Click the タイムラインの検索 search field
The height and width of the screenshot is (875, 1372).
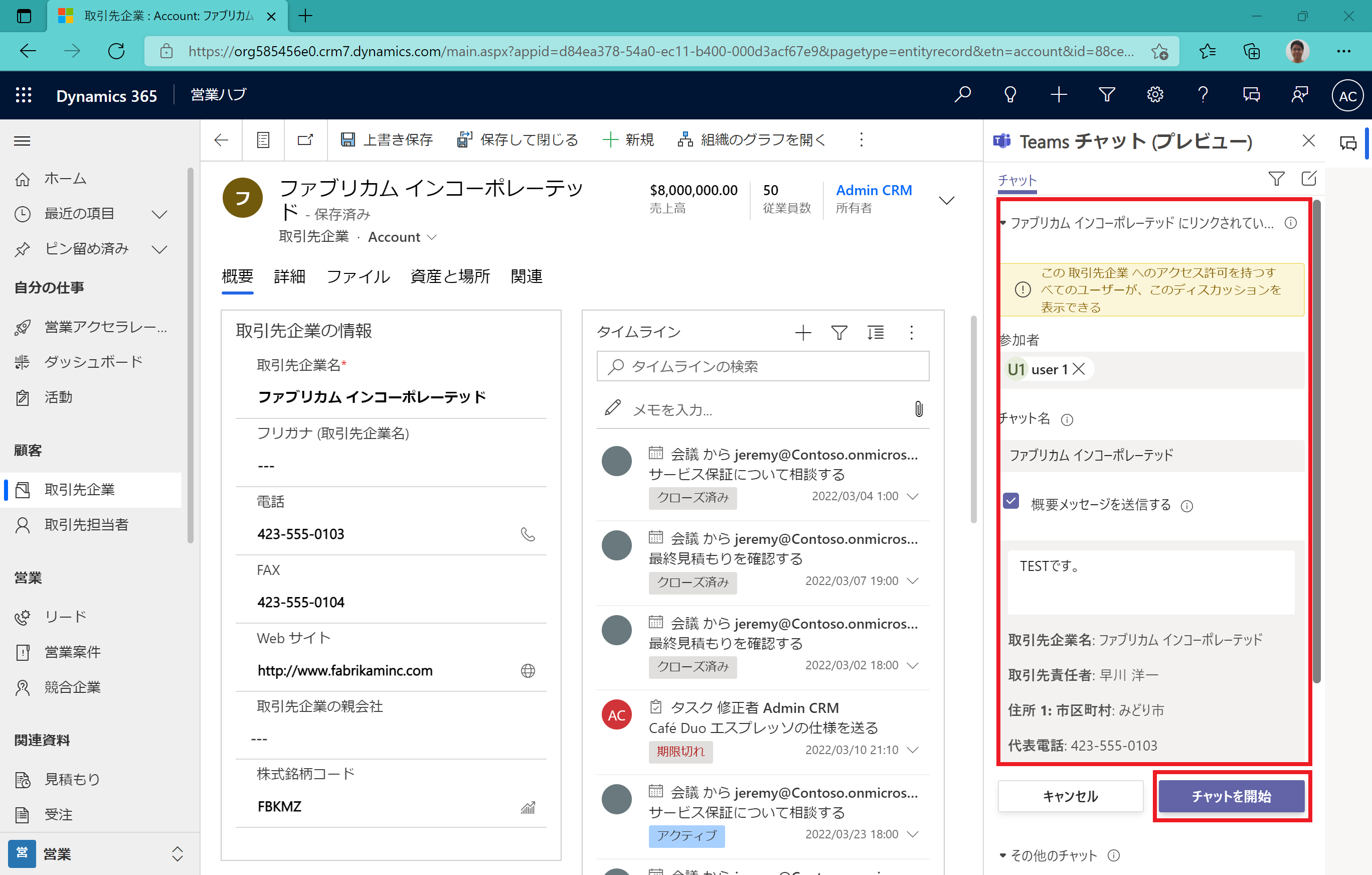pyautogui.click(x=762, y=366)
